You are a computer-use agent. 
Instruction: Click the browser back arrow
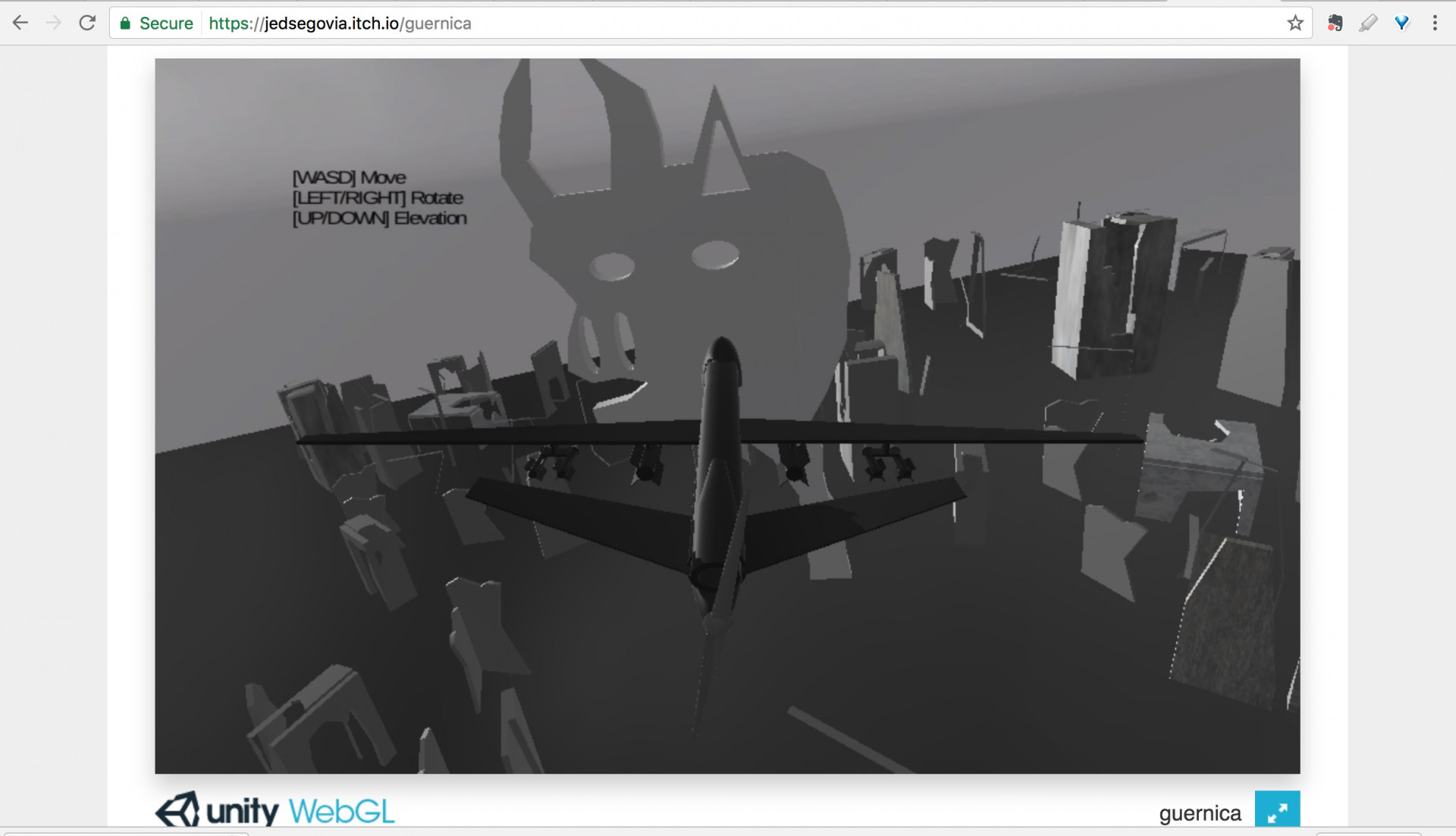pyautogui.click(x=20, y=23)
